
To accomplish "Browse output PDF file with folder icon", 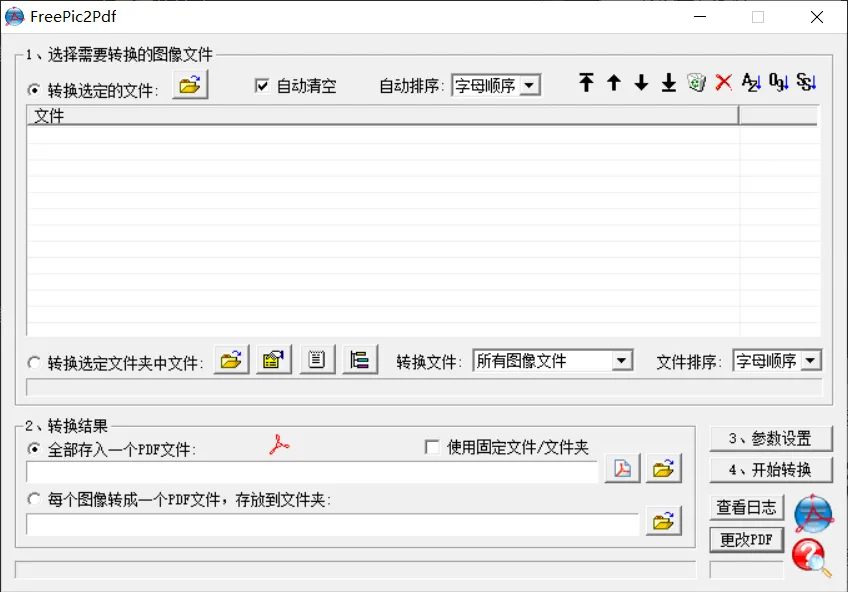I will click(x=664, y=468).
